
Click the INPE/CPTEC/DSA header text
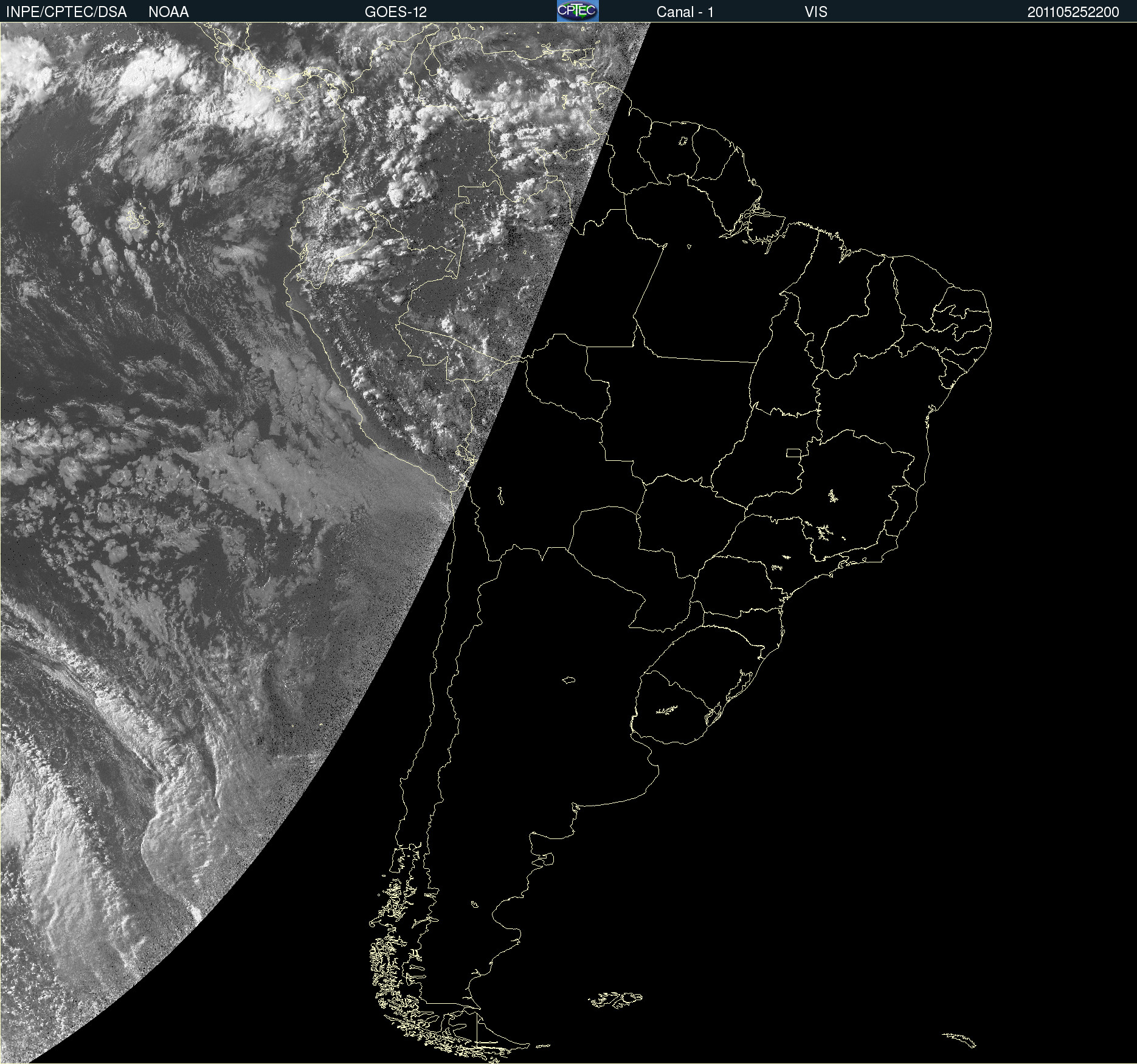(x=66, y=12)
